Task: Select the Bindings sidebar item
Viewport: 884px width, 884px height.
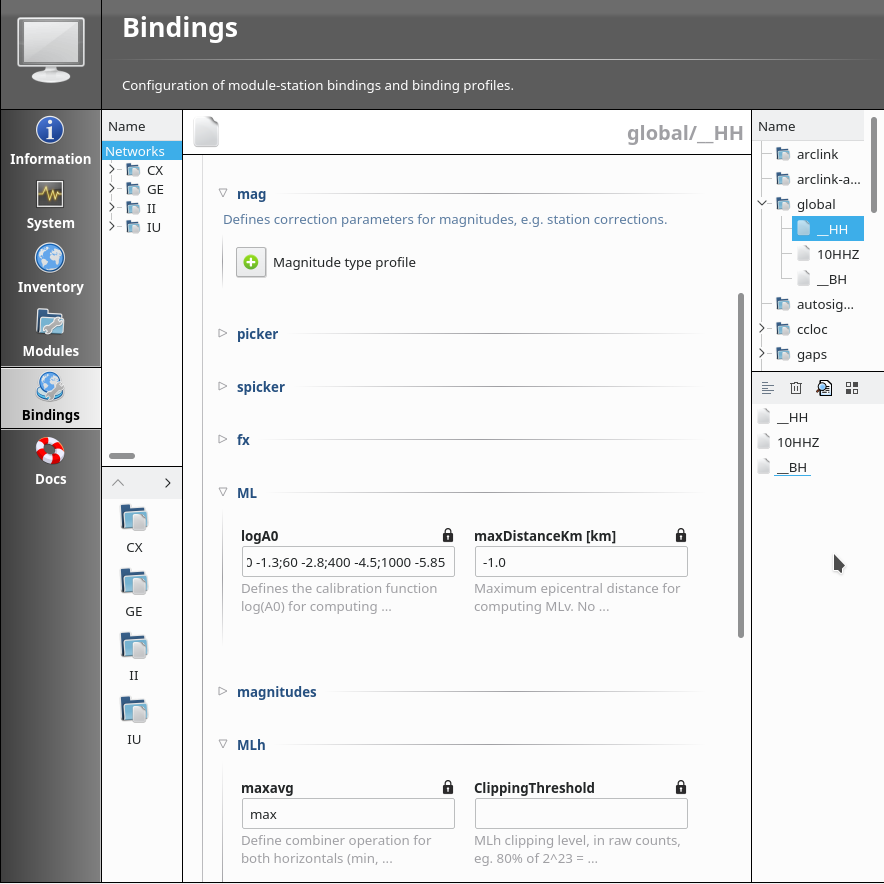Action: point(50,397)
